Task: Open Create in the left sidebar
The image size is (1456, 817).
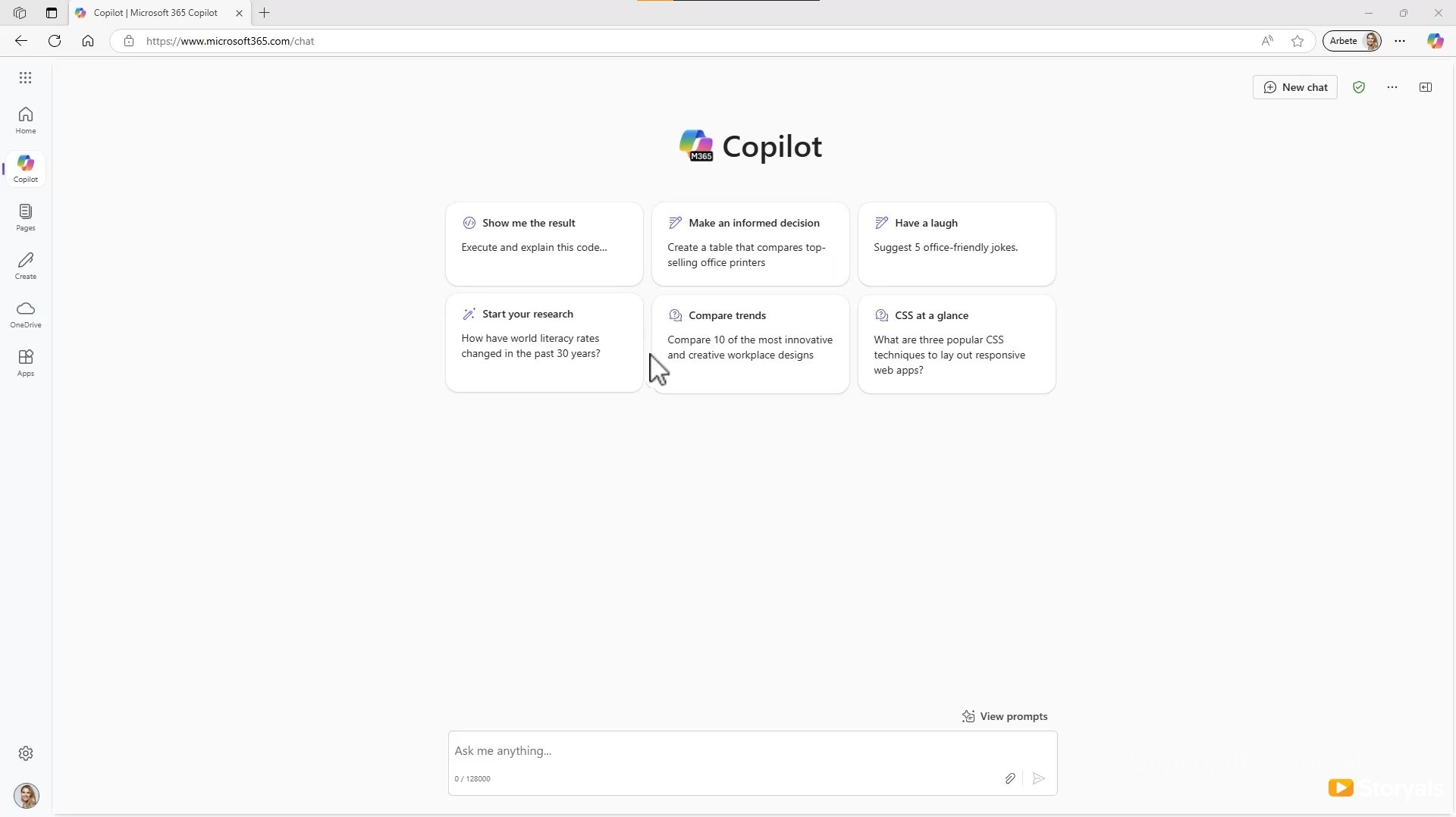Action: [x=26, y=266]
